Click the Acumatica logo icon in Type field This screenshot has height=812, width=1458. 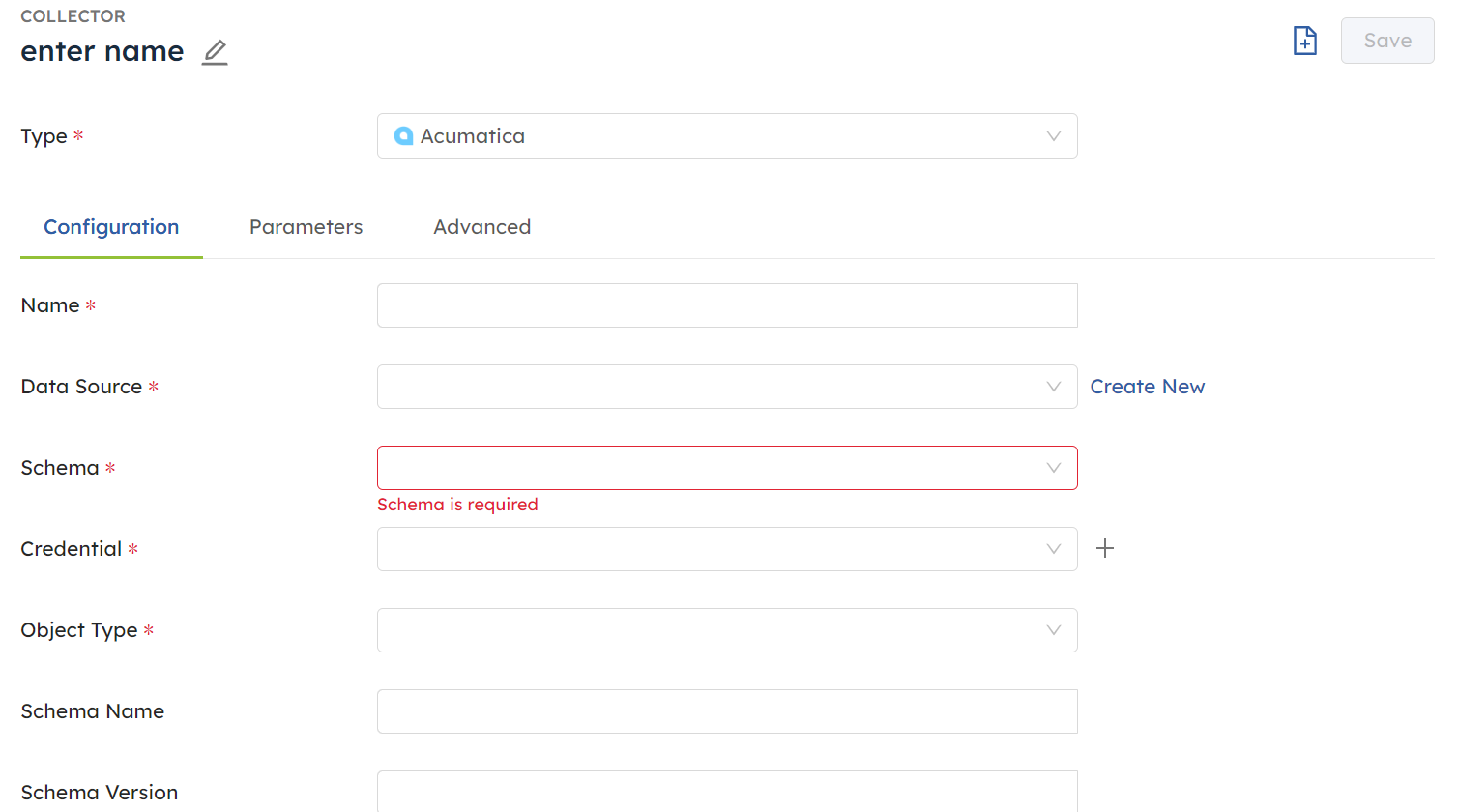[x=403, y=136]
